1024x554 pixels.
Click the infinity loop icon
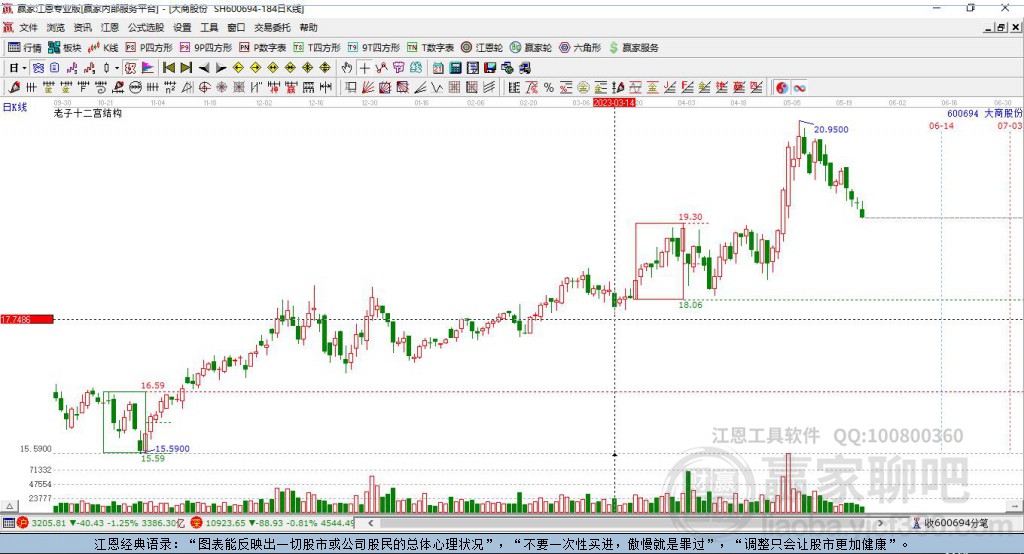coord(799,88)
